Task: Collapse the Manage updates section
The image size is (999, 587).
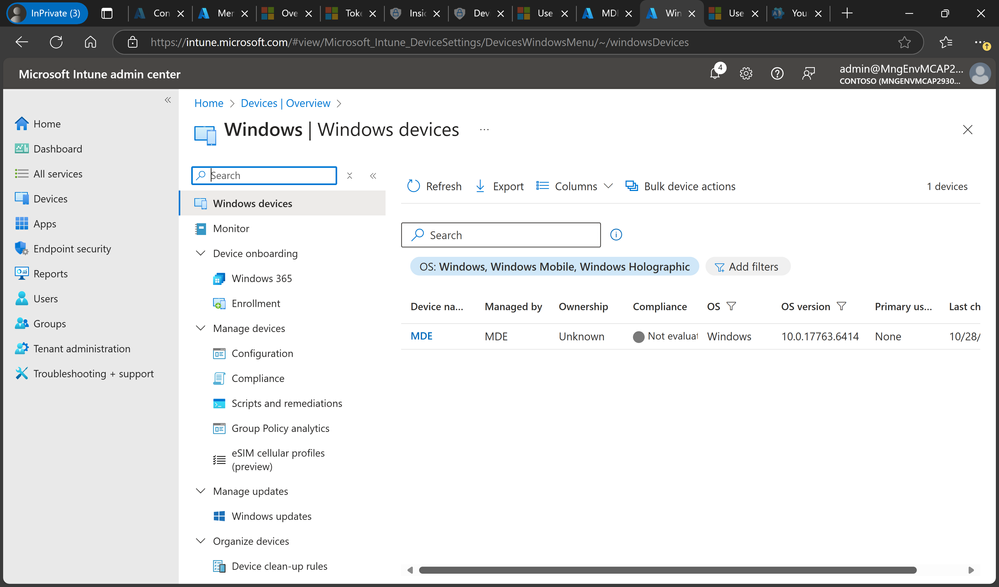Action: [x=200, y=491]
